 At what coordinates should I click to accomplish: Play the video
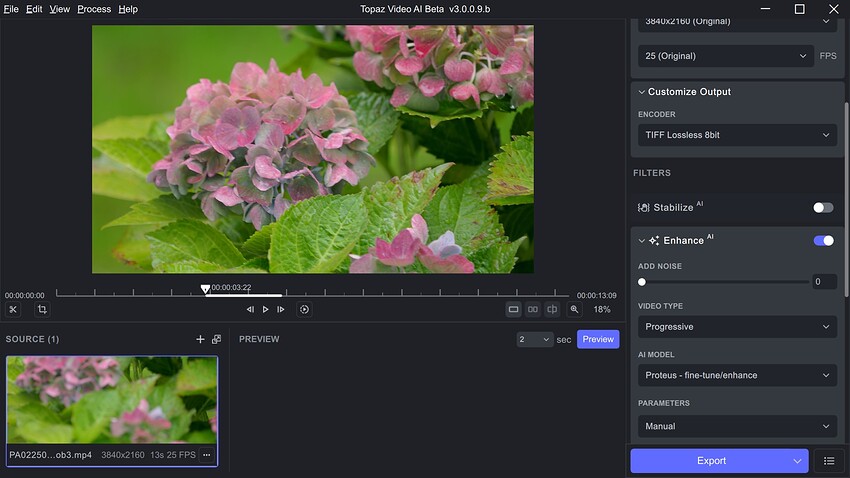(x=266, y=309)
